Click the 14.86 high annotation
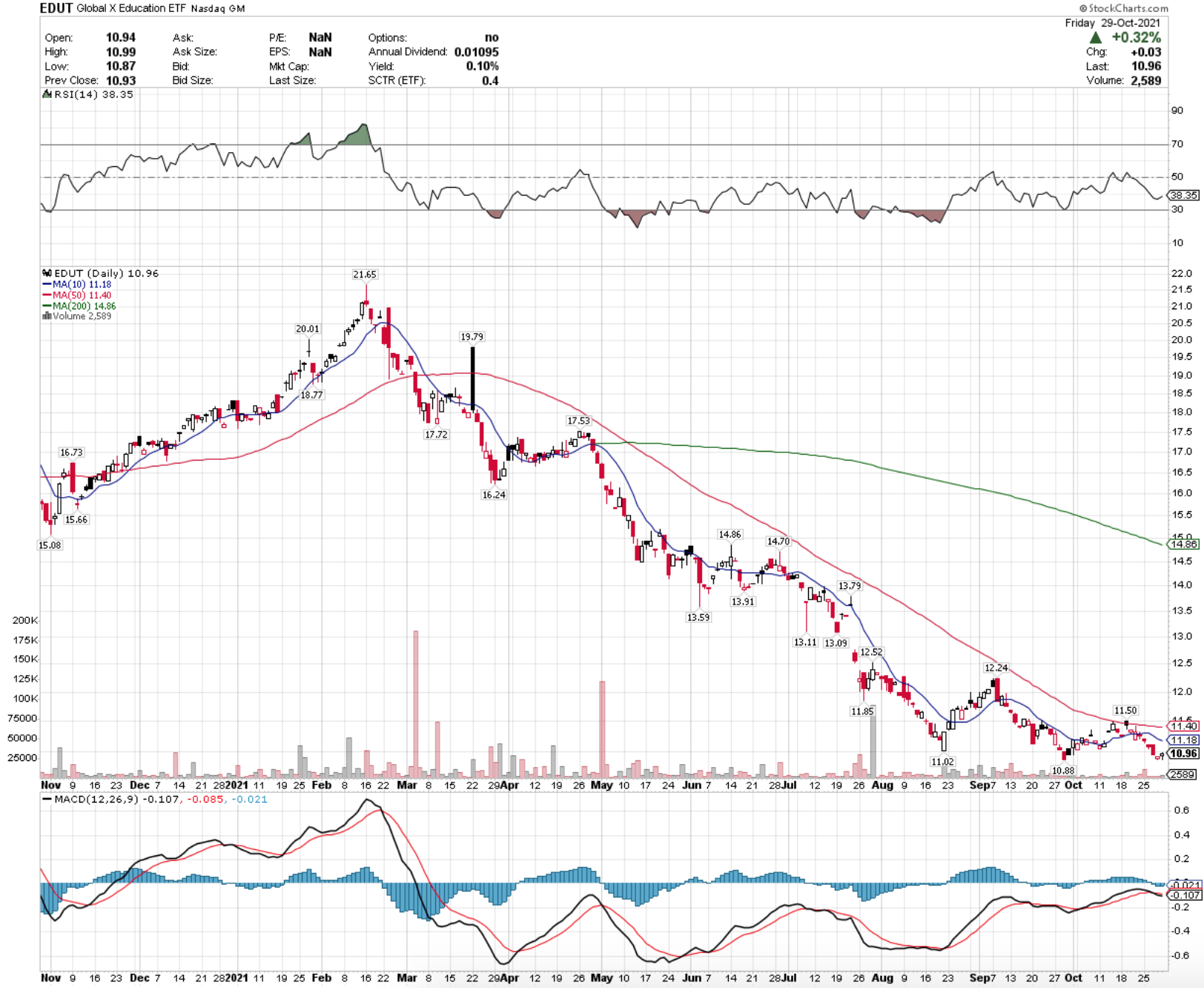Screen dimensions: 1204x988 (730, 534)
